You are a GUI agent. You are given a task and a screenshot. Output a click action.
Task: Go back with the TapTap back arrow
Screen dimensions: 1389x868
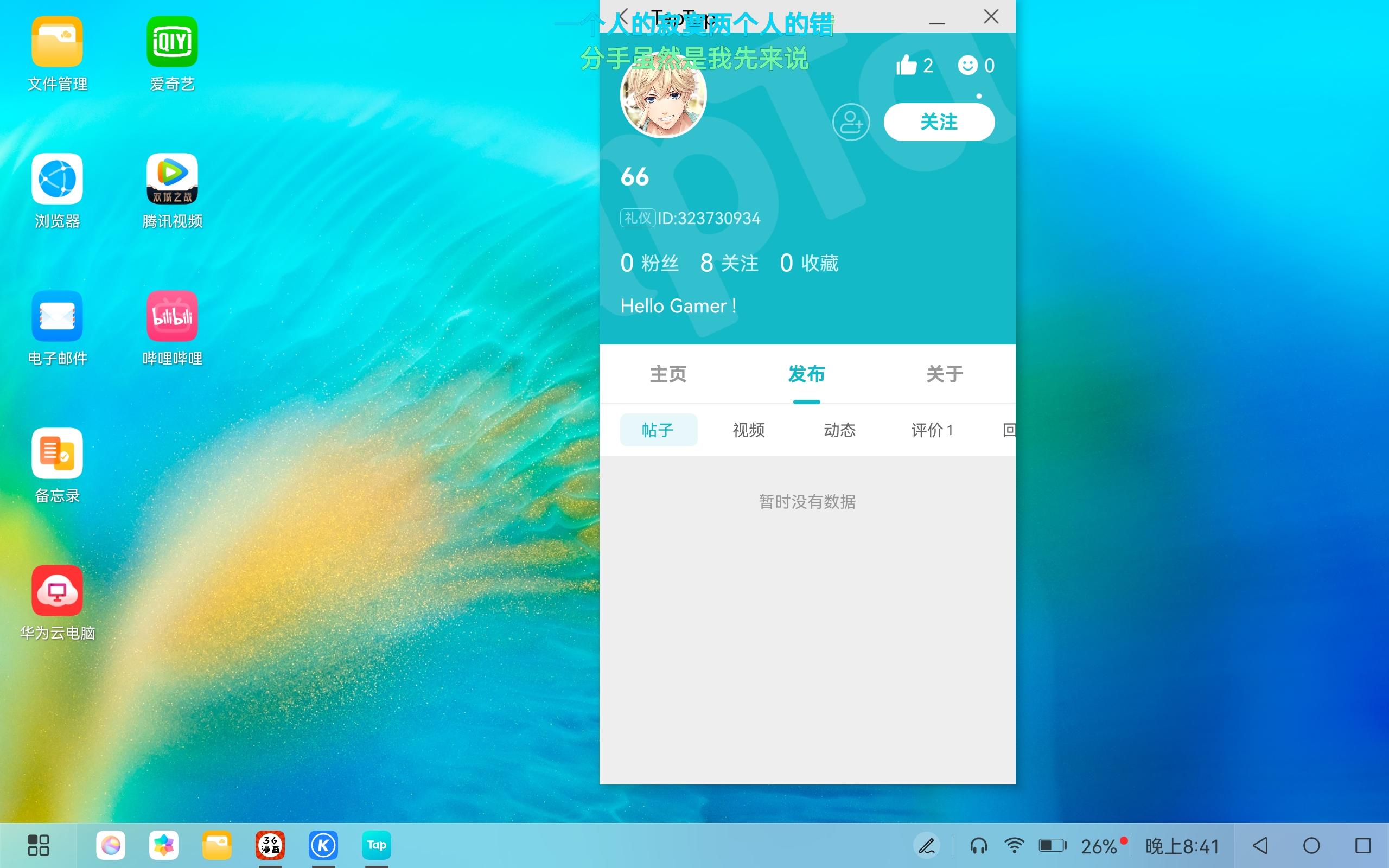(x=623, y=16)
